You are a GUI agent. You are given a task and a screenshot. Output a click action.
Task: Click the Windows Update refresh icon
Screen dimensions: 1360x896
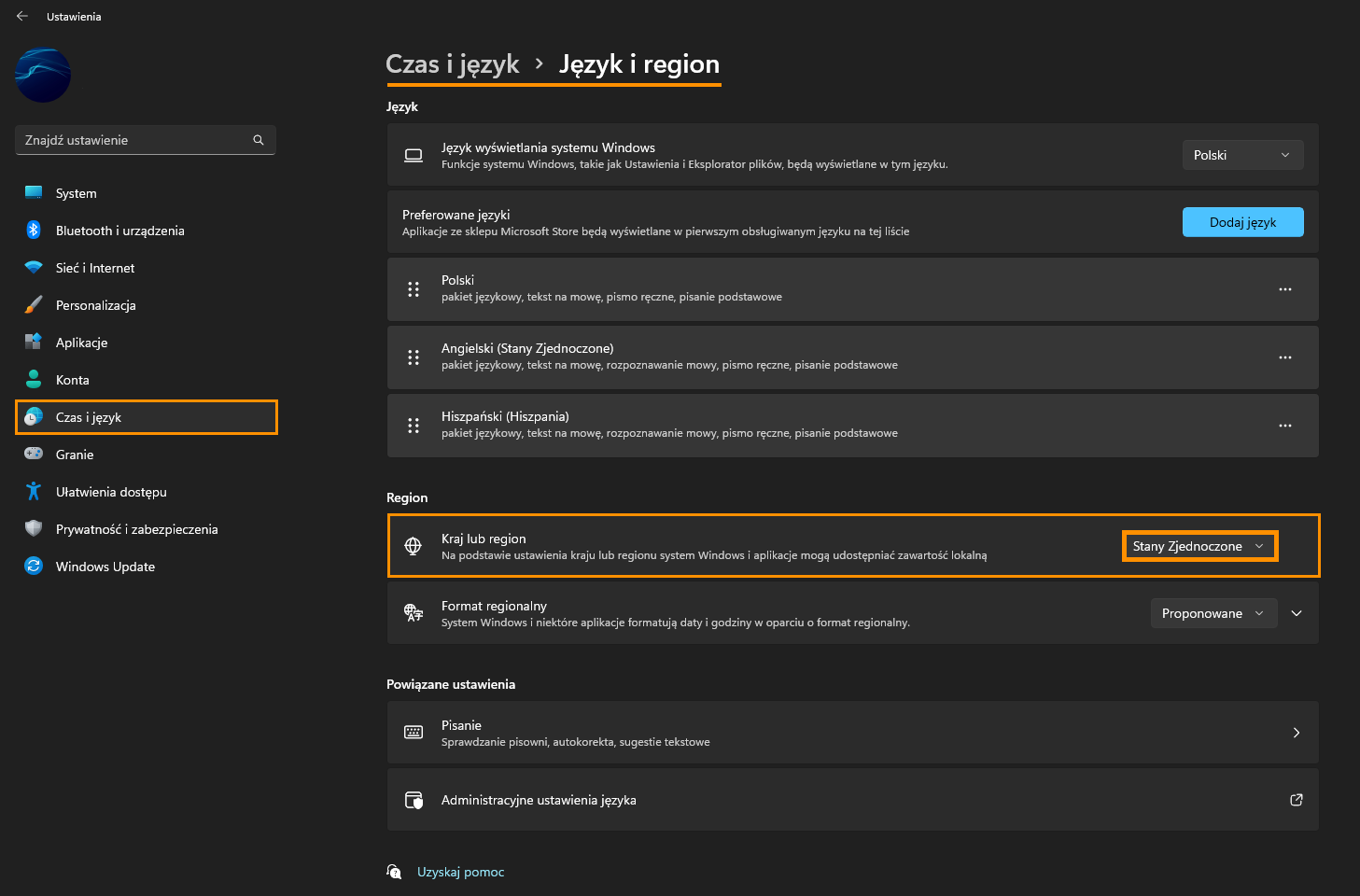(x=34, y=567)
